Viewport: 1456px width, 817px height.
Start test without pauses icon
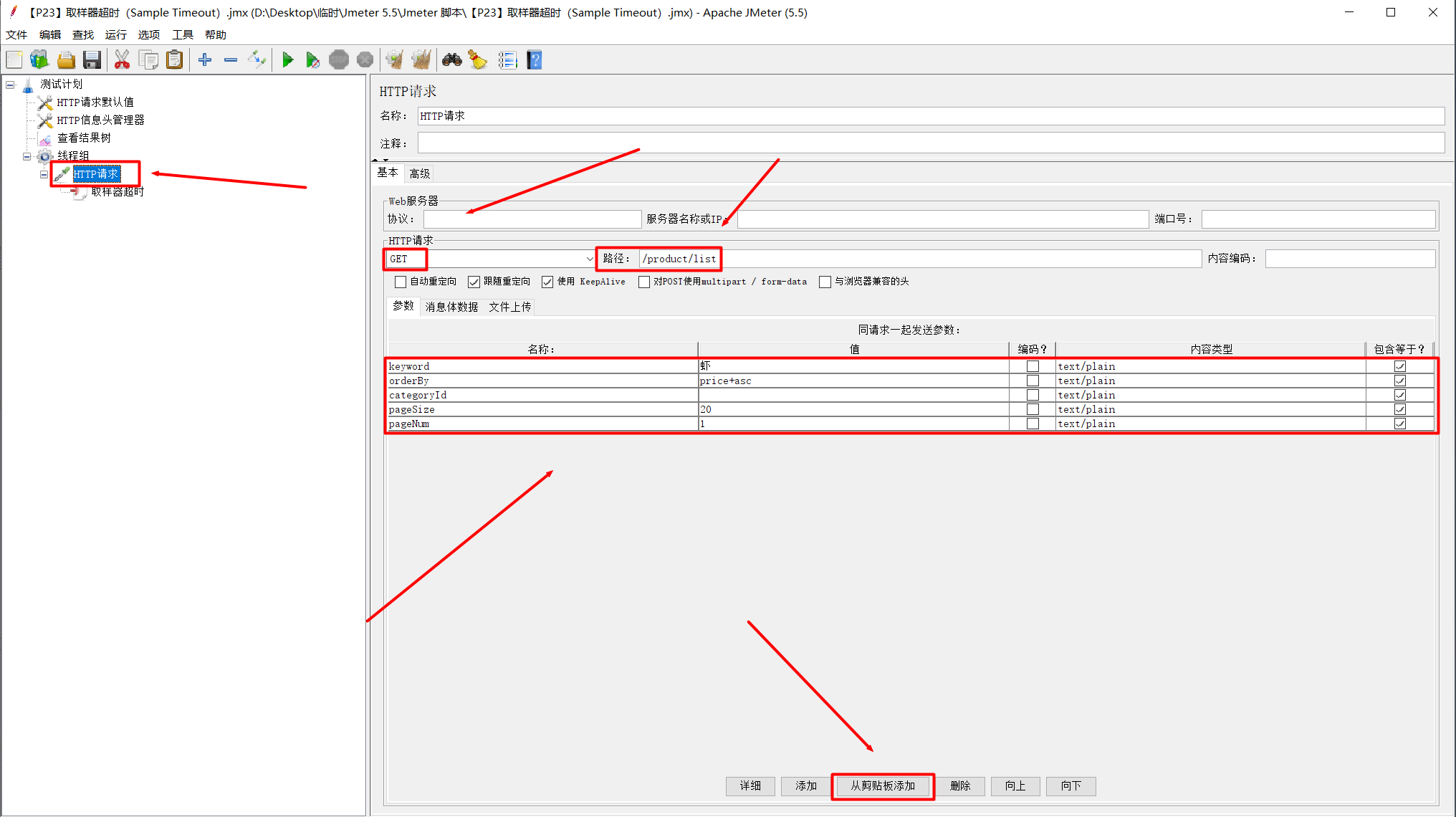[x=313, y=60]
